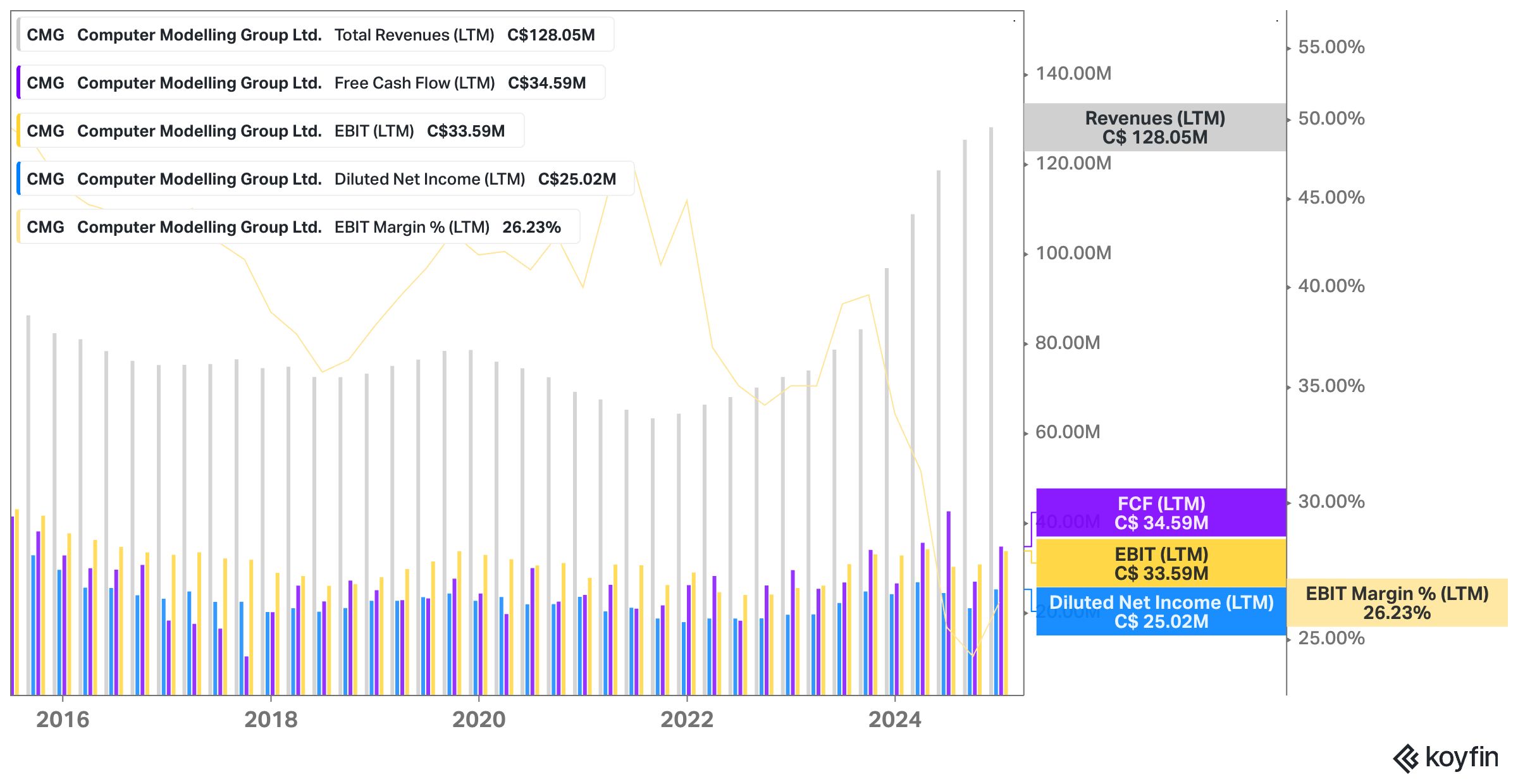Image resolution: width=1518 pixels, height=784 pixels.
Task: Click the 40.00% margin axis label
Action: (1331, 286)
